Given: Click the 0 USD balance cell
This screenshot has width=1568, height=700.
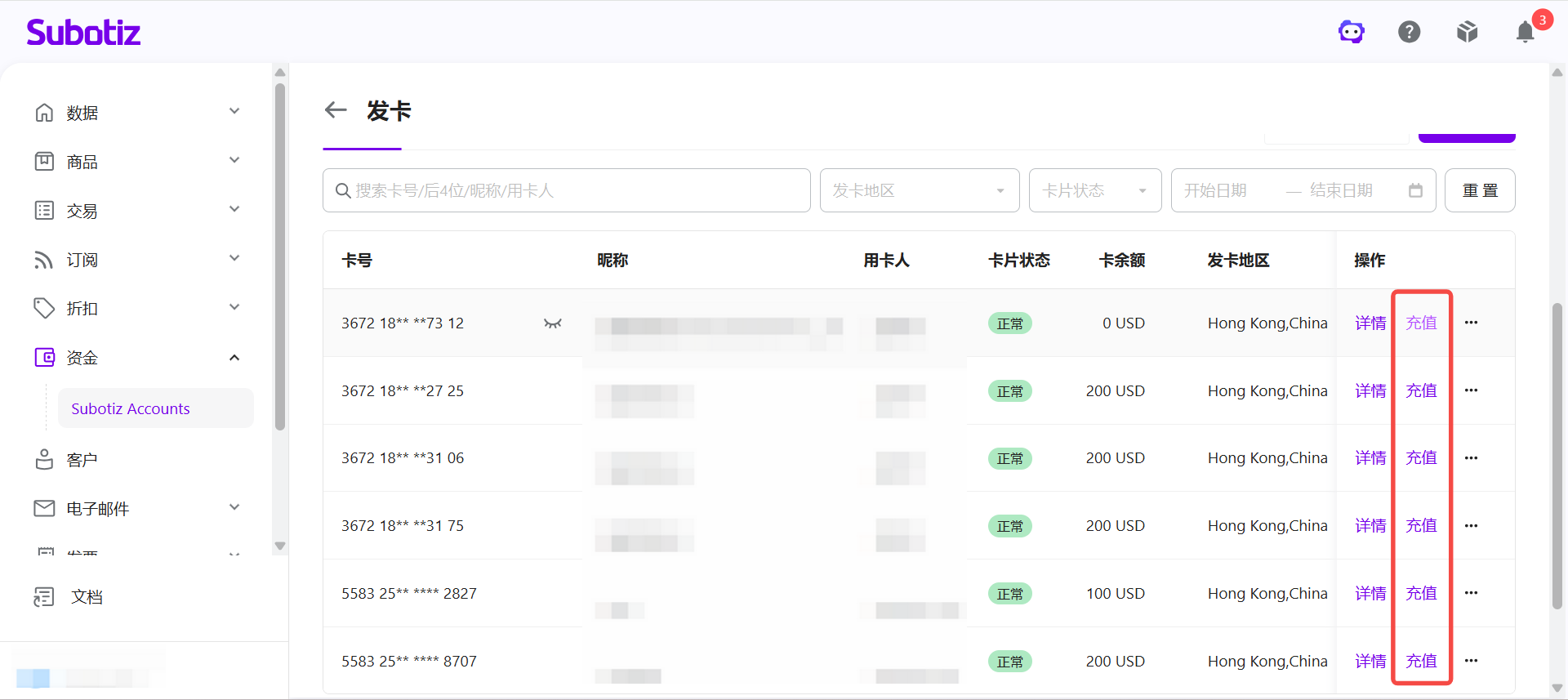Looking at the screenshot, I should (1124, 323).
